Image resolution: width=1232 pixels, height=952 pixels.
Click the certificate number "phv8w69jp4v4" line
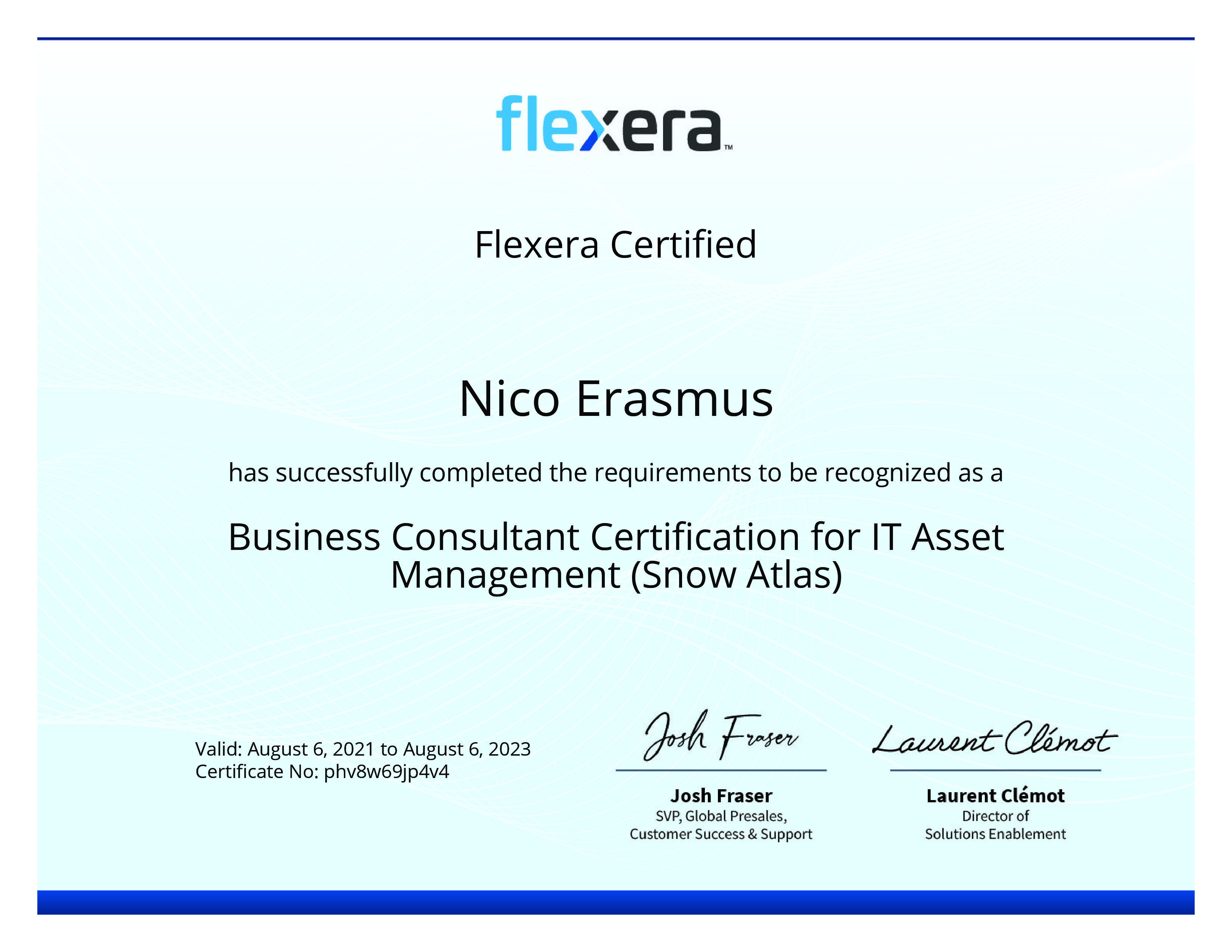[322, 772]
